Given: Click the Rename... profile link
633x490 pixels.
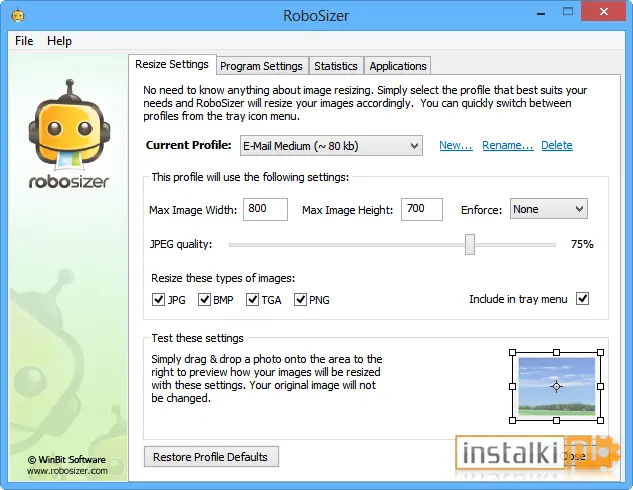Looking at the screenshot, I should (x=507, y=145).
